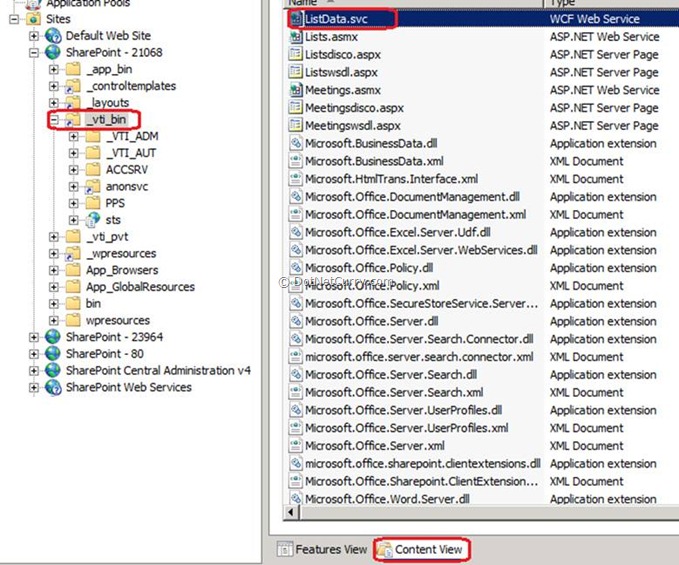
Task: Click the SharePoint - 21068 globe icon
Action: pyautogui.click(x=53, y=52)
